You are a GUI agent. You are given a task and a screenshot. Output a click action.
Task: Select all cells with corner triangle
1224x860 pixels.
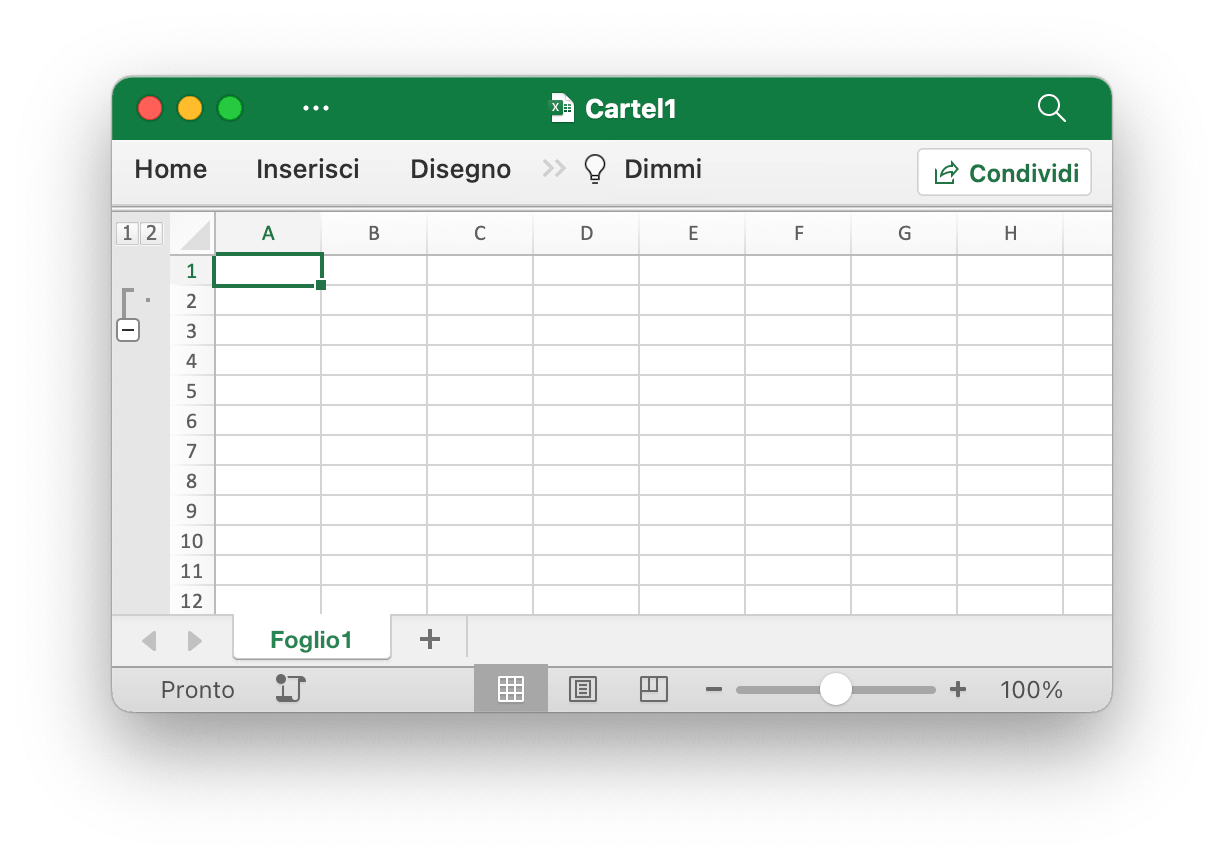point(193,234)
